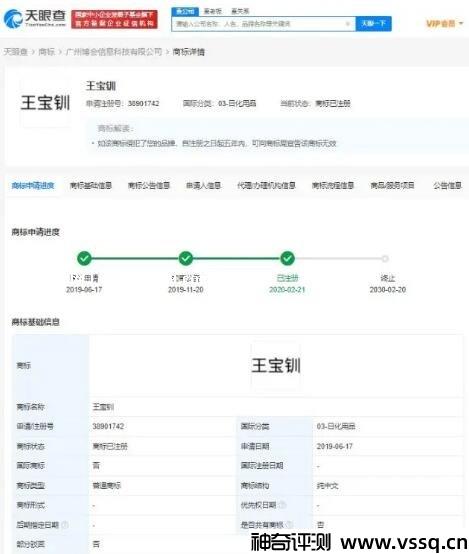Open the VIP会员 dropdown
Viewport: 469px width, 554px height.
tap(444, 24)
